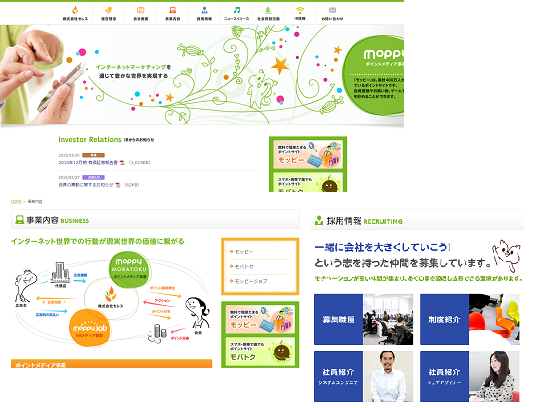Open the 2014年12月期 有価証券報告書 link

click(88, 163)
